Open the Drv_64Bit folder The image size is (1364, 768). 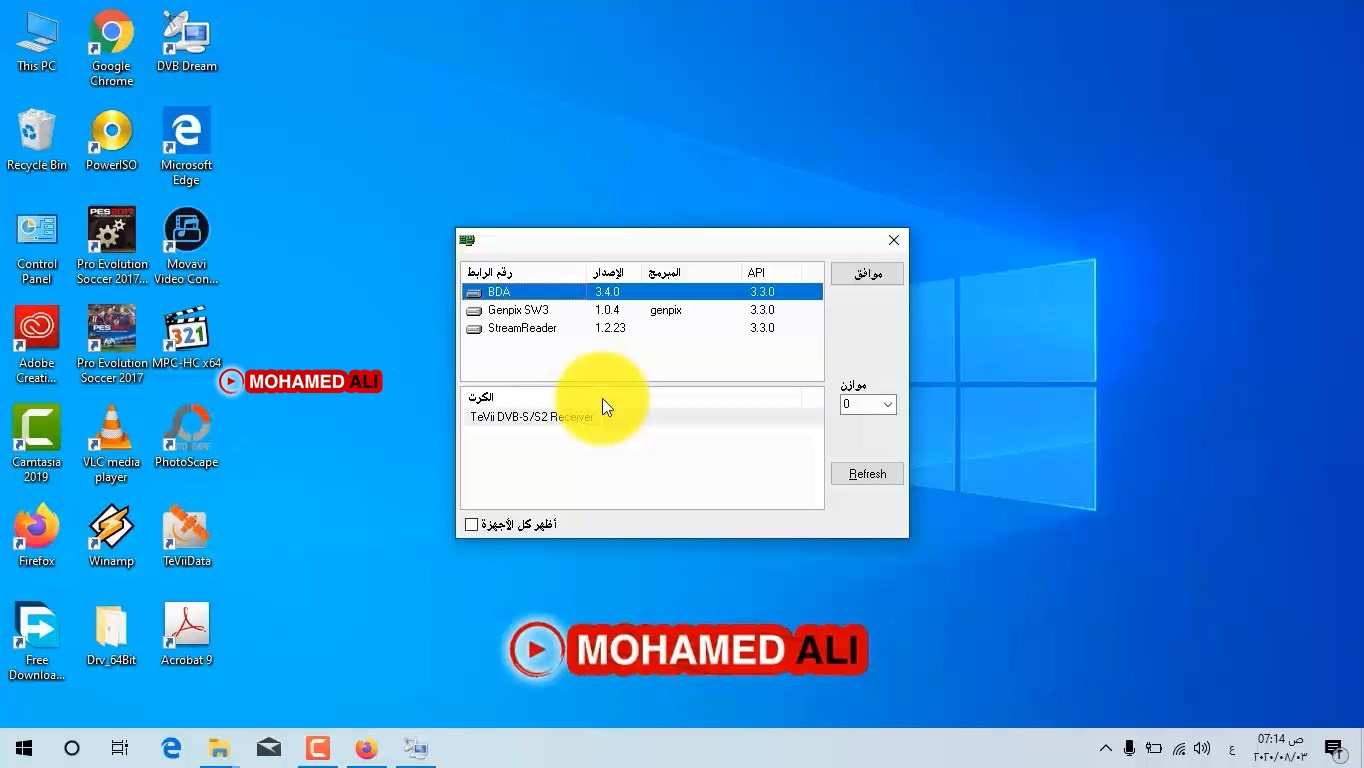click(111, 636)
